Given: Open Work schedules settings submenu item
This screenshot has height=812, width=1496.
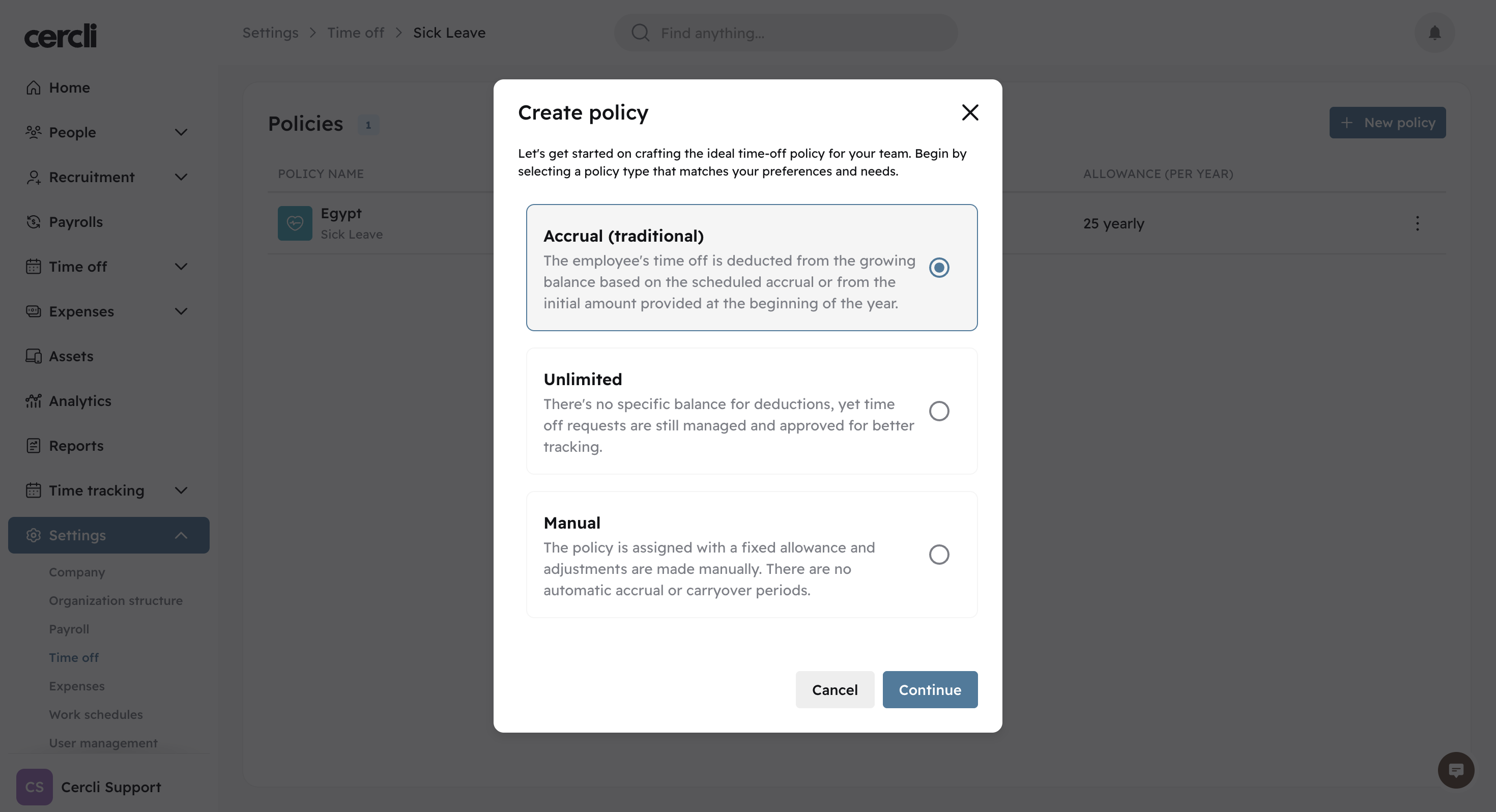Looking at the screenshot, I should [96, 714].
